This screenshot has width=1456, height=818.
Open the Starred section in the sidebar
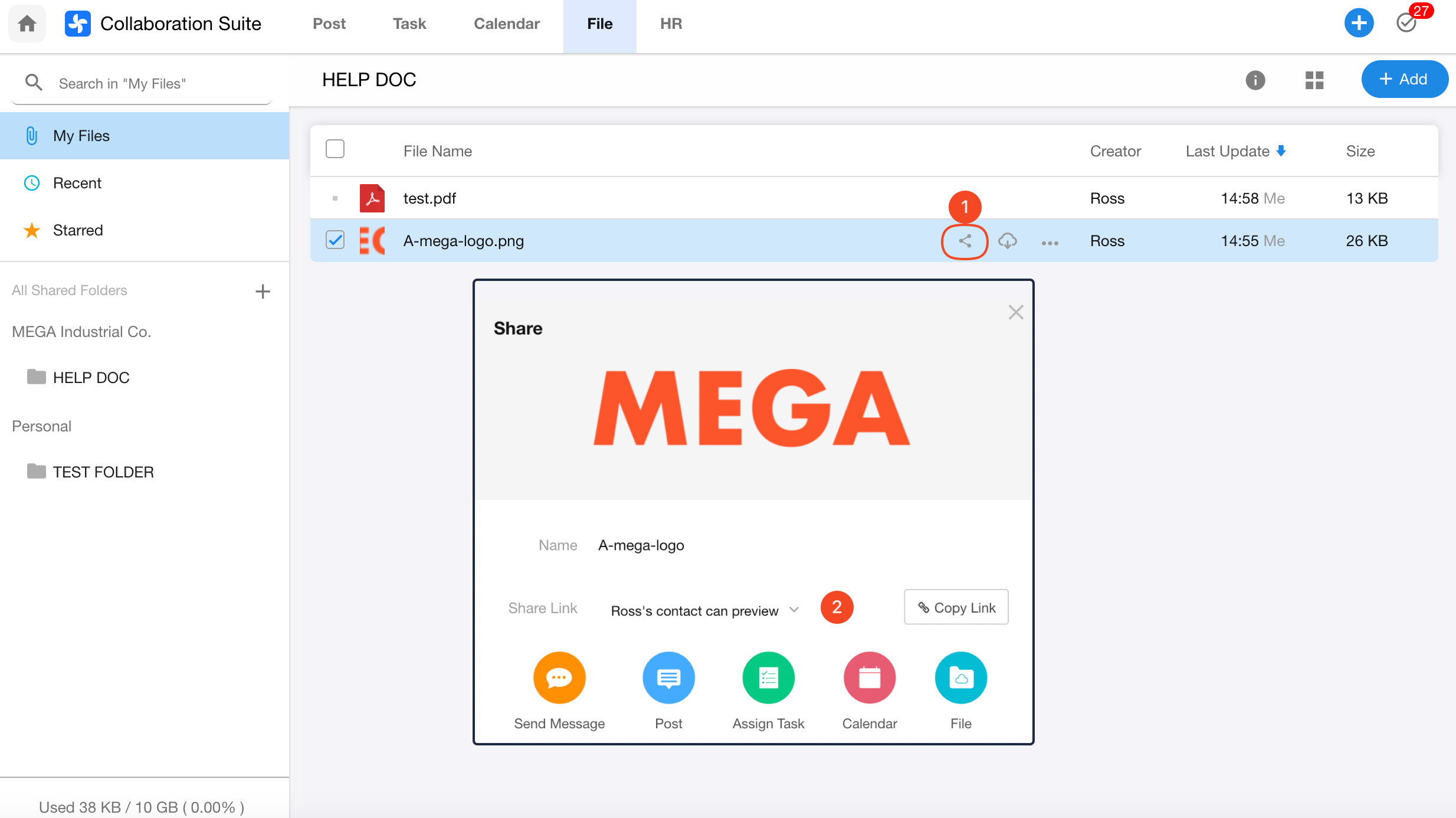click(78, 230)
